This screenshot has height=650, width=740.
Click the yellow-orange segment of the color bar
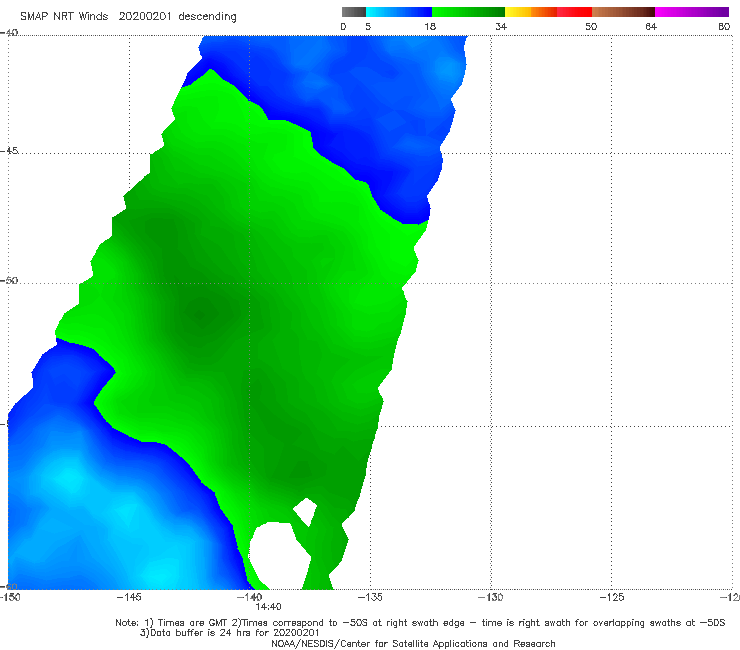[x=531, y=12]
